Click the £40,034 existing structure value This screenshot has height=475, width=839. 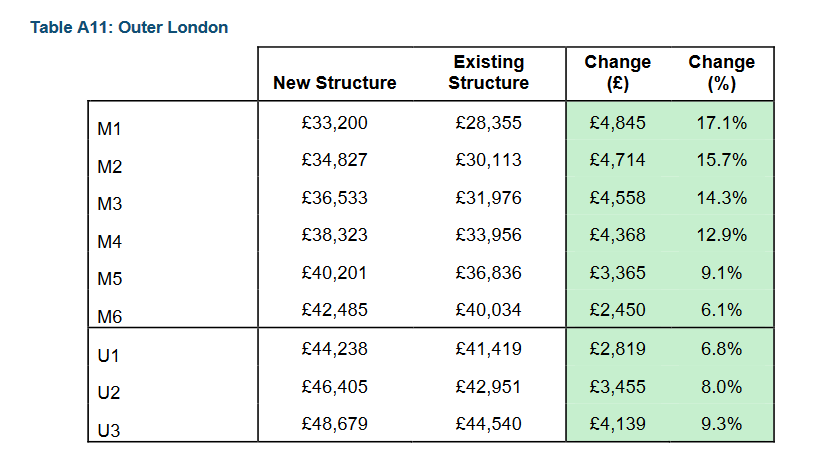(489, 310)
